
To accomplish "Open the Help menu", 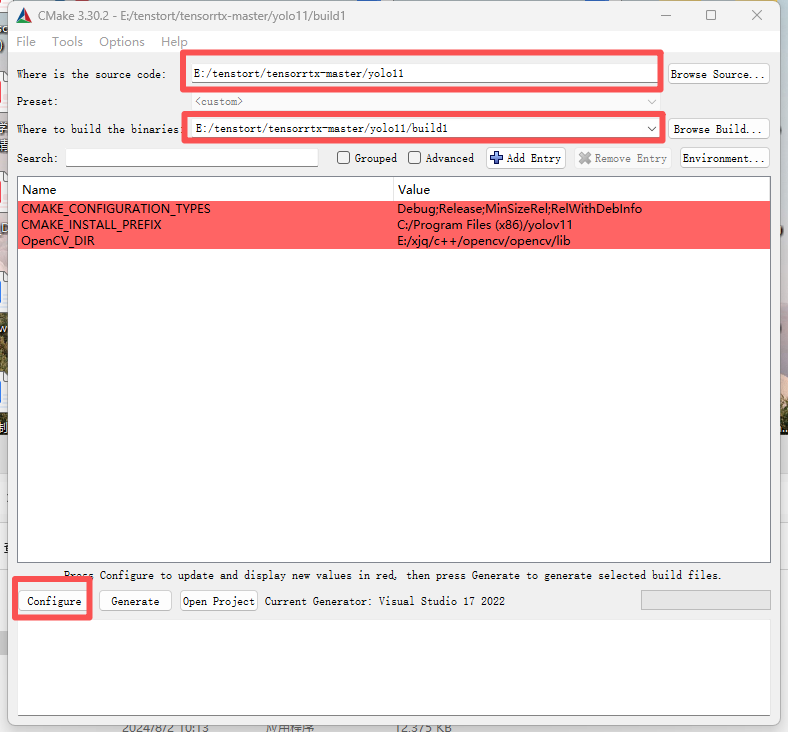I will click(174, 42).
